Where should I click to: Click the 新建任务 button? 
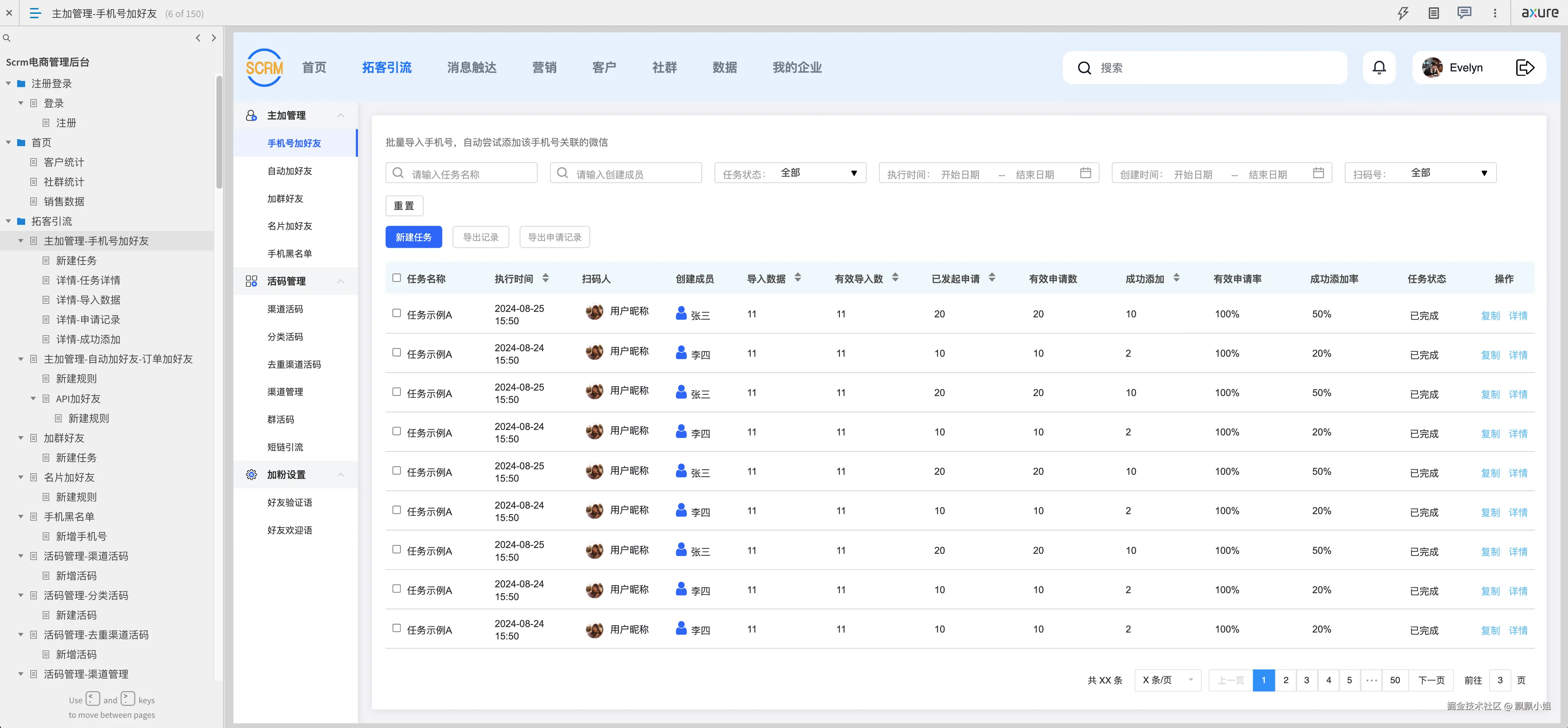[x=413, y=237]
